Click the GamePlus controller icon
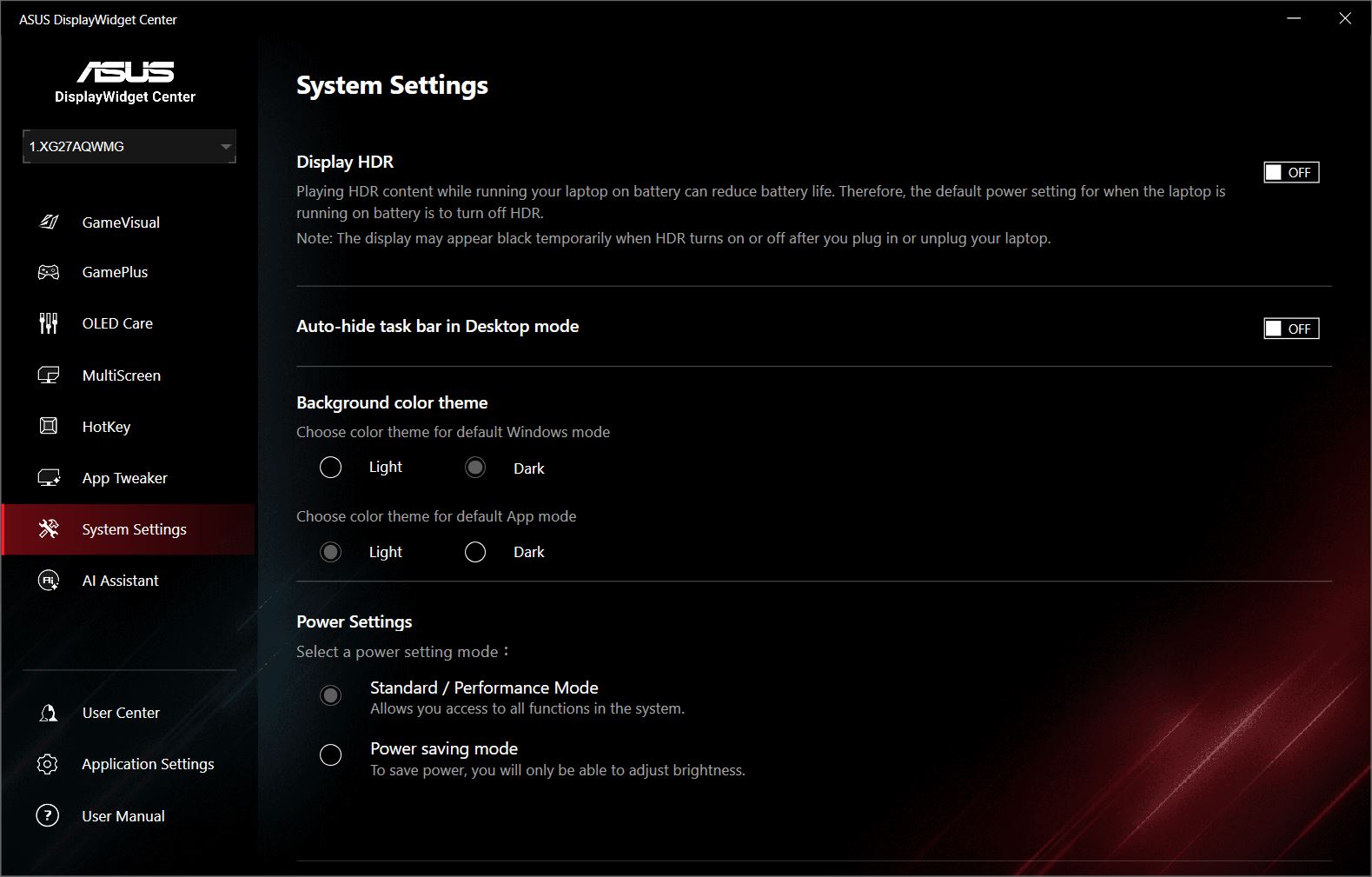 click(49, 272)
